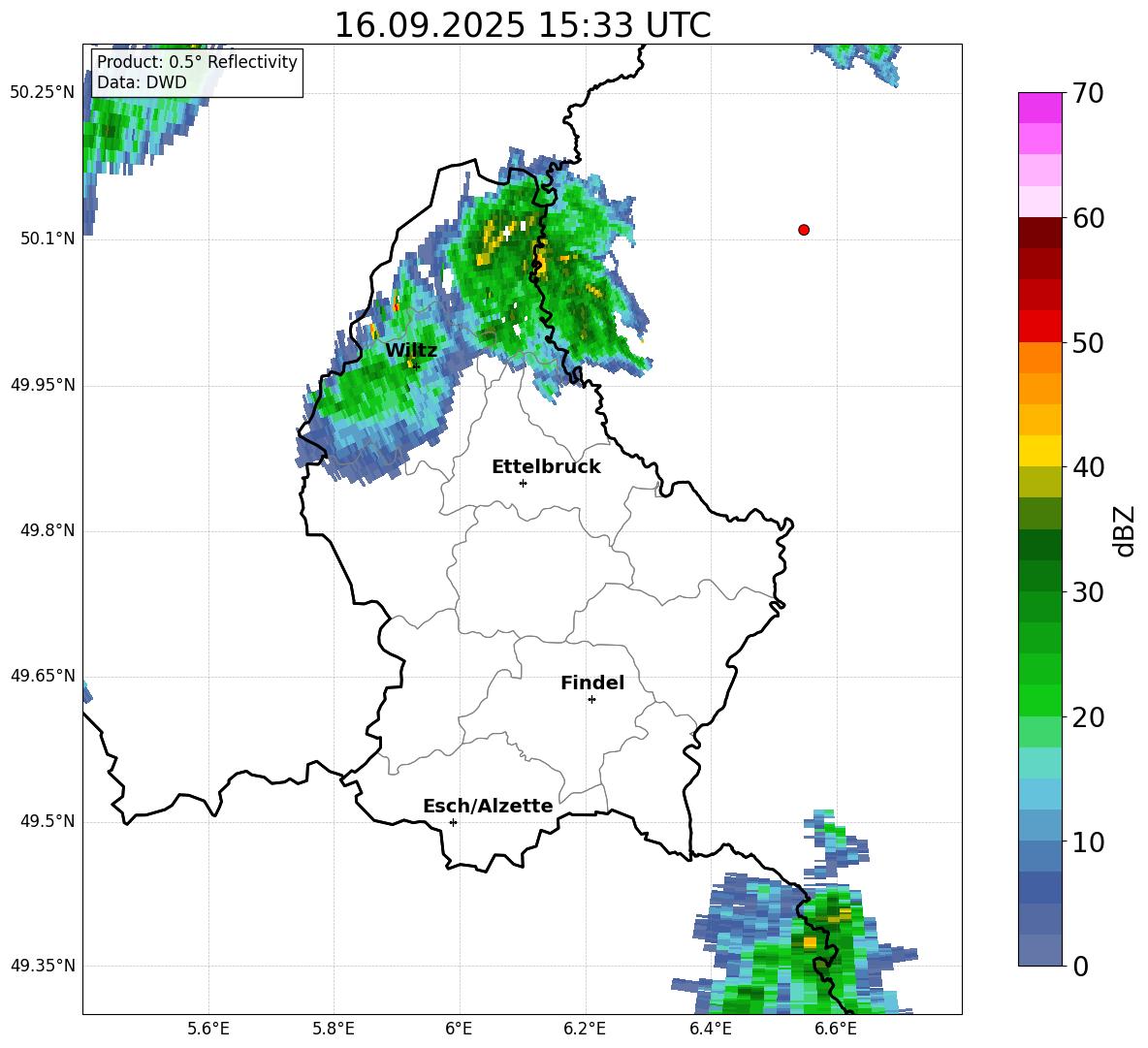Click the 10 tick label on colorbar

(x=1088, y=842)
